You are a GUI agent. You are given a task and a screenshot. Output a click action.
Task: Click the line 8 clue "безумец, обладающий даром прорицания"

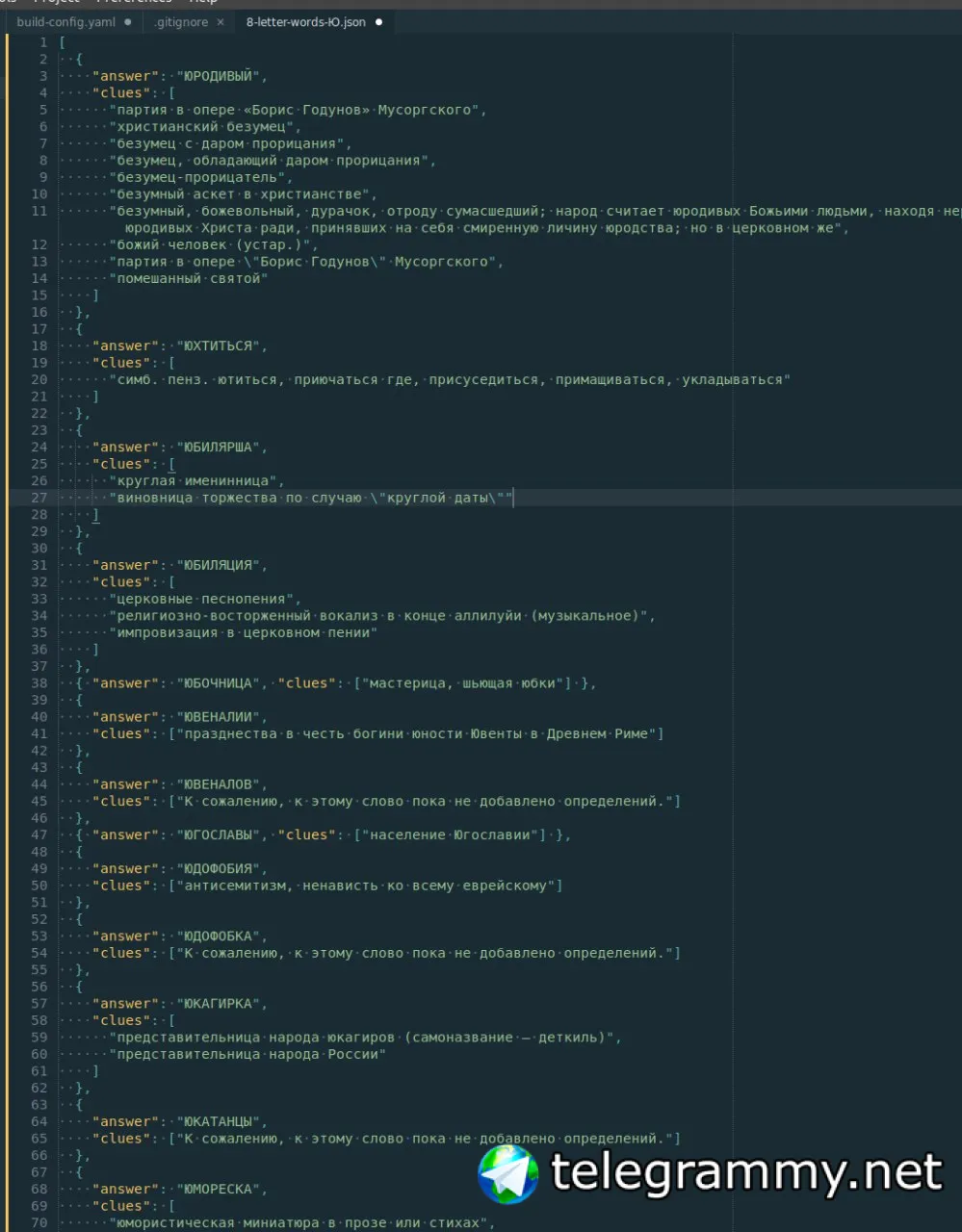(x=269, y=161)
